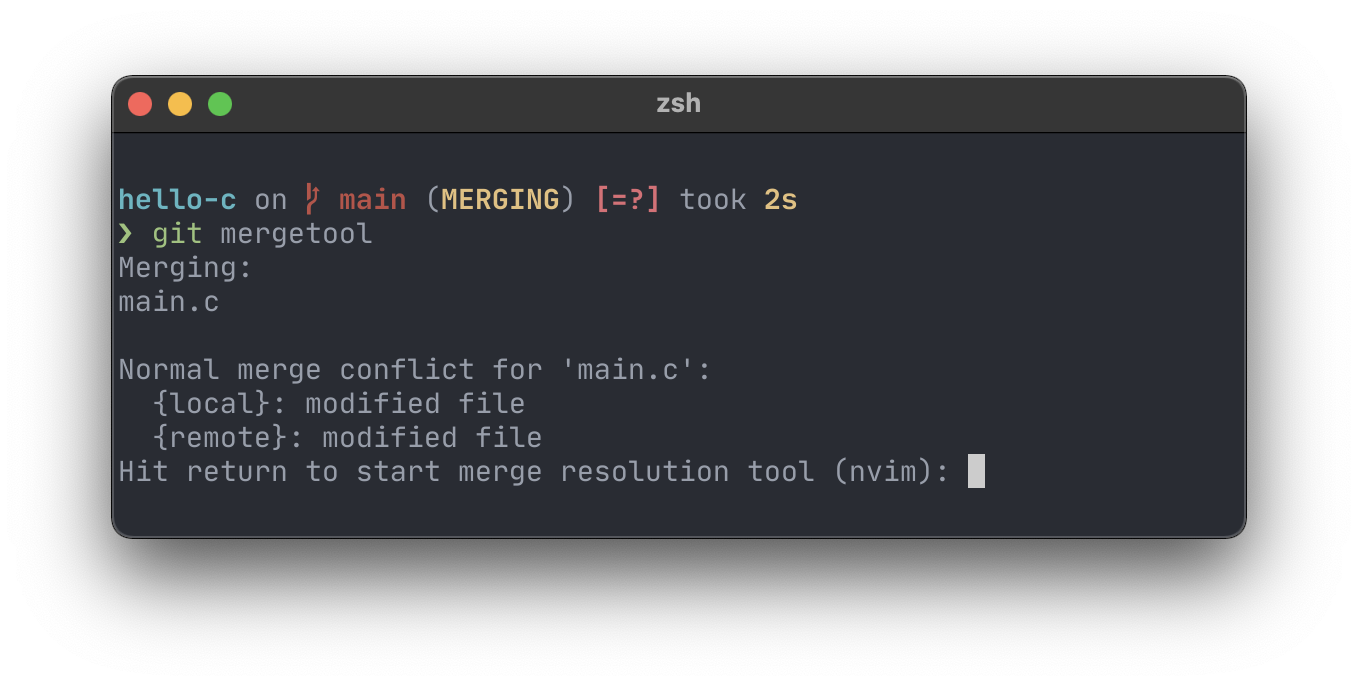
Task: Click the red upstream status indicator [=?]
Action: 628,199
